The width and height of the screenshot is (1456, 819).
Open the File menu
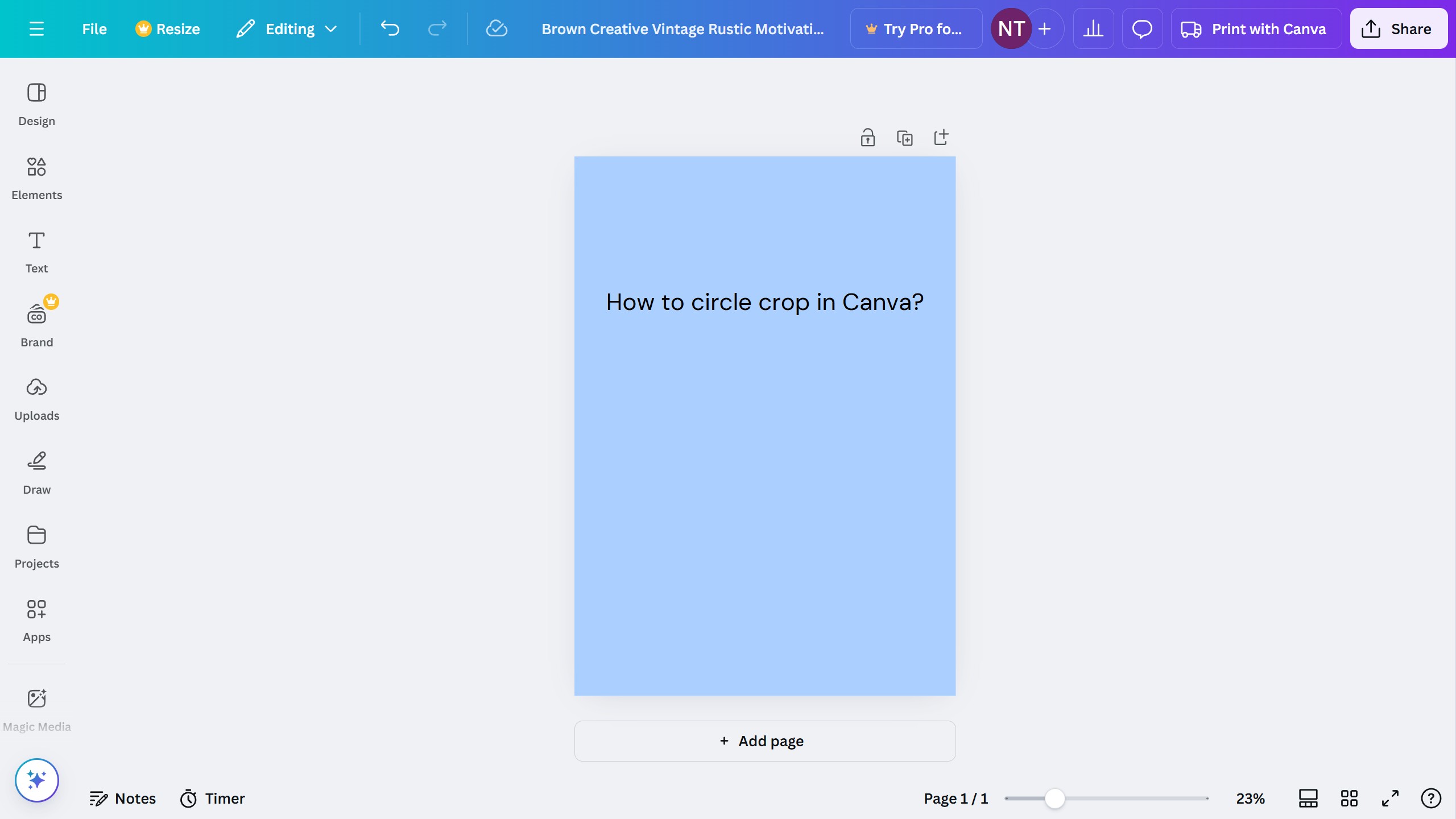coord(94,28)
